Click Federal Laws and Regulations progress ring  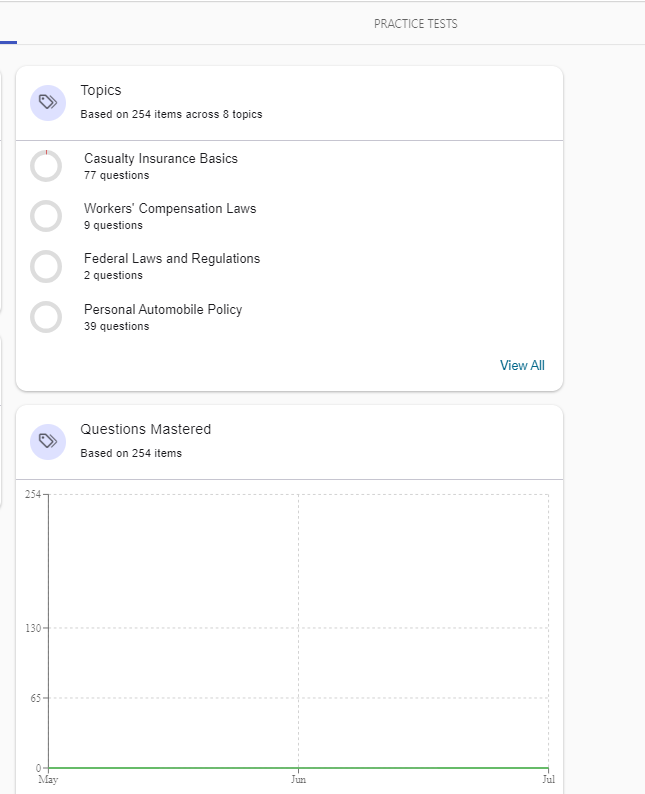(x=46, y=266)
